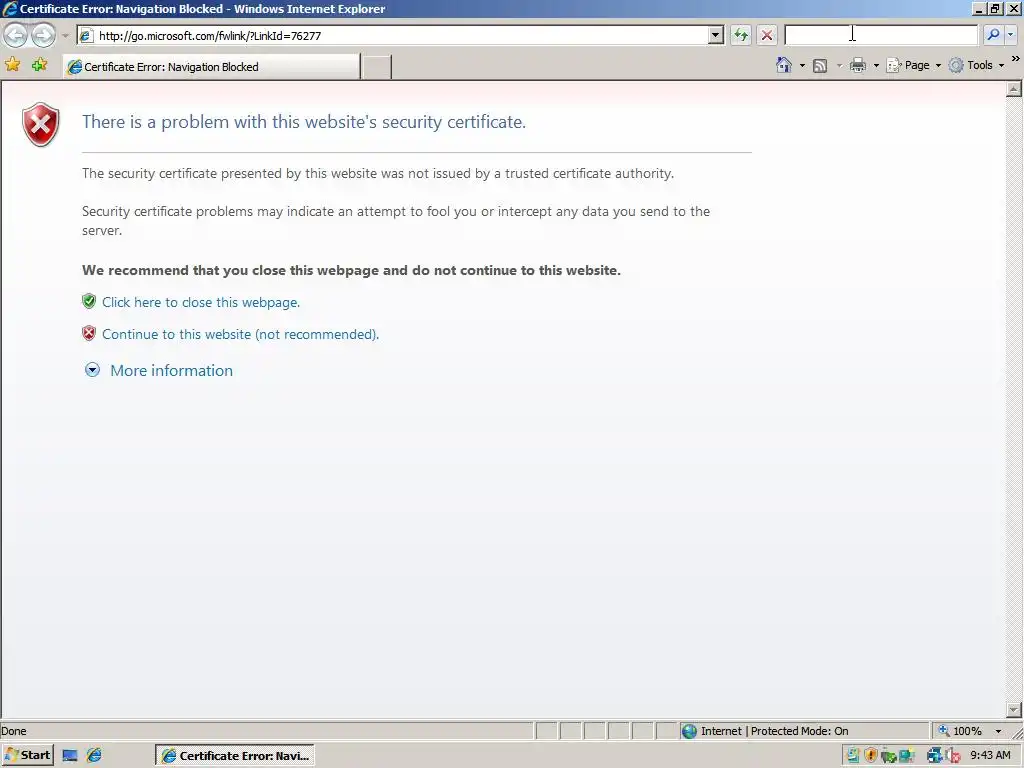Launch Internet Explorer from quick launch
The width and height of the screenshot is (1024, 768).
(x=94, y=756)
